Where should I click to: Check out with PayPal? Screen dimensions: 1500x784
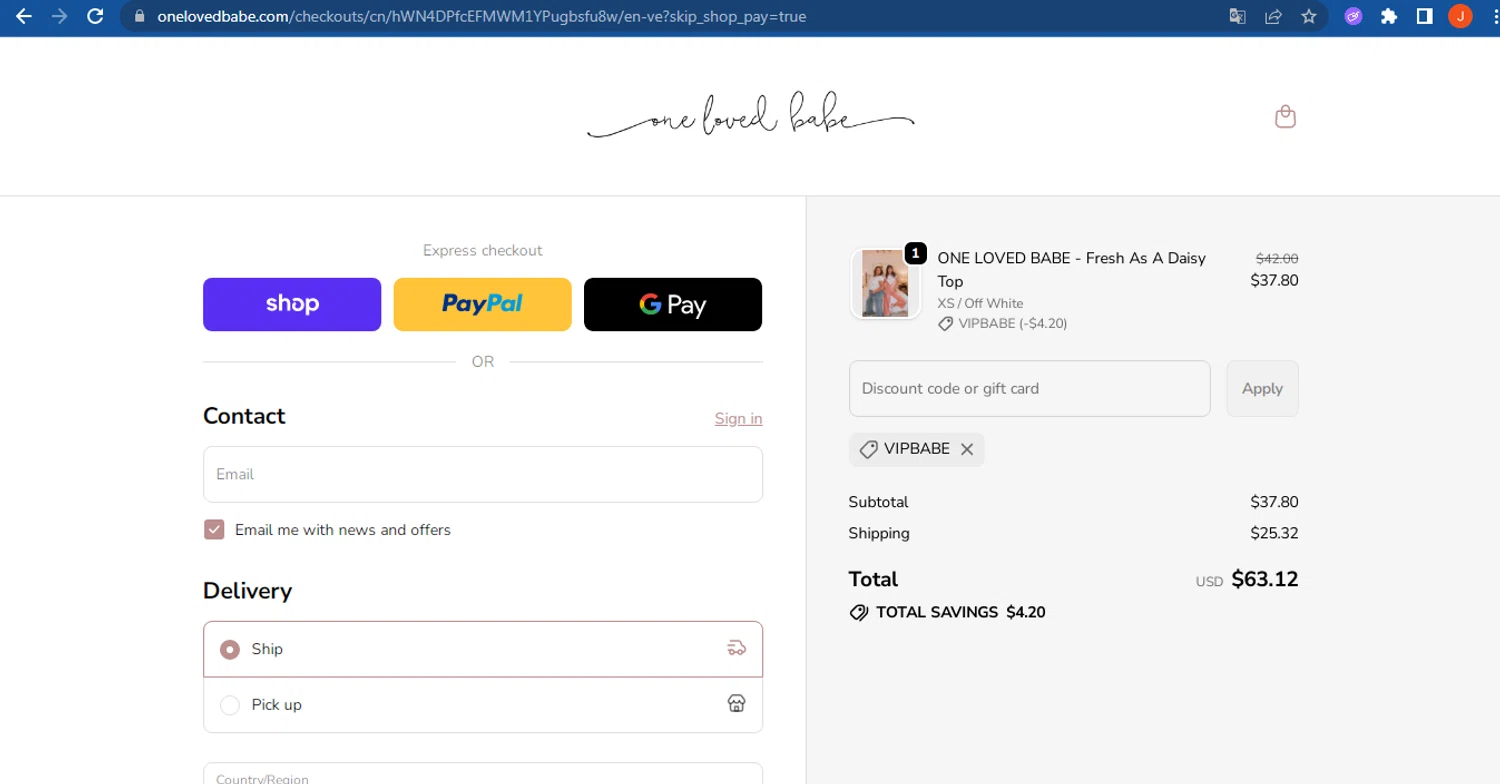(x=483, y=304)
